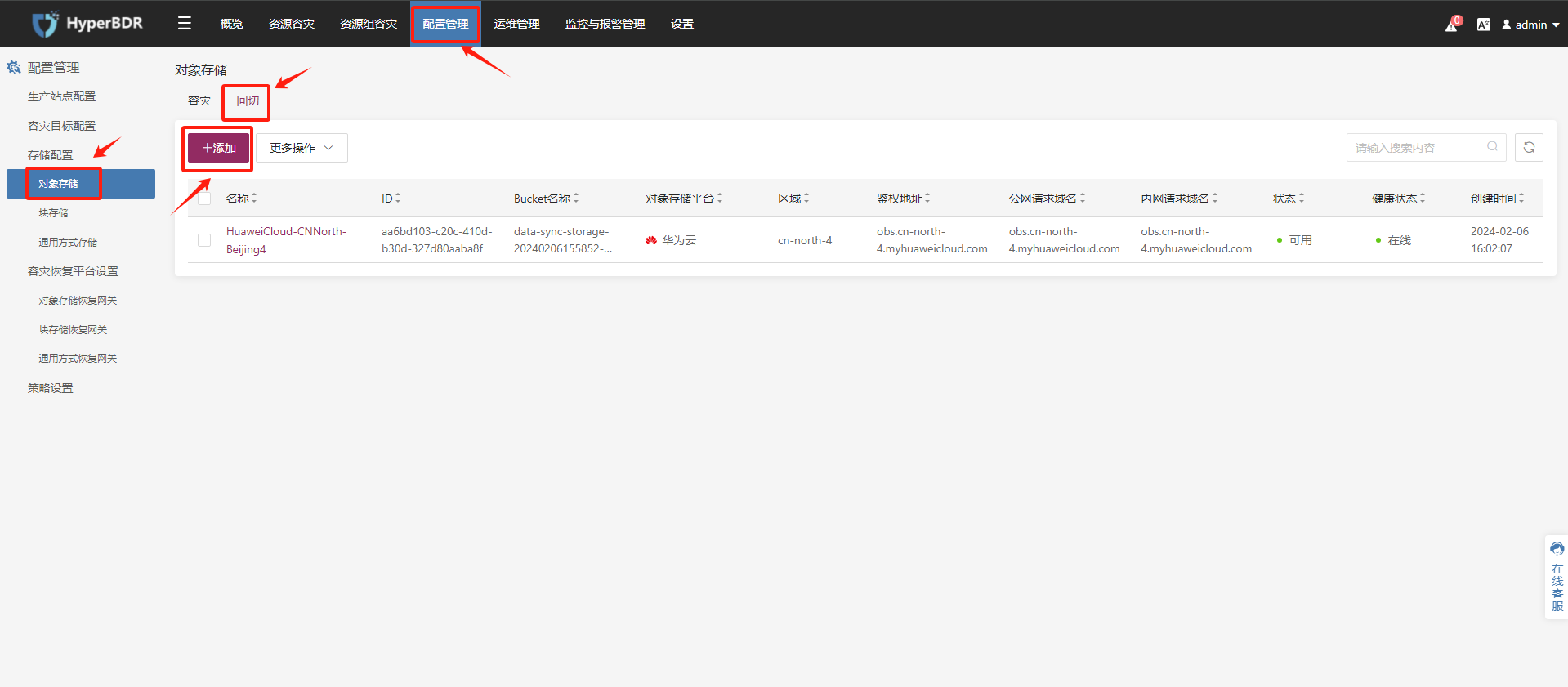Viewport: 1568px width, 687px height.
Task: Sort table by 名称 column
Action: [254, 199]
